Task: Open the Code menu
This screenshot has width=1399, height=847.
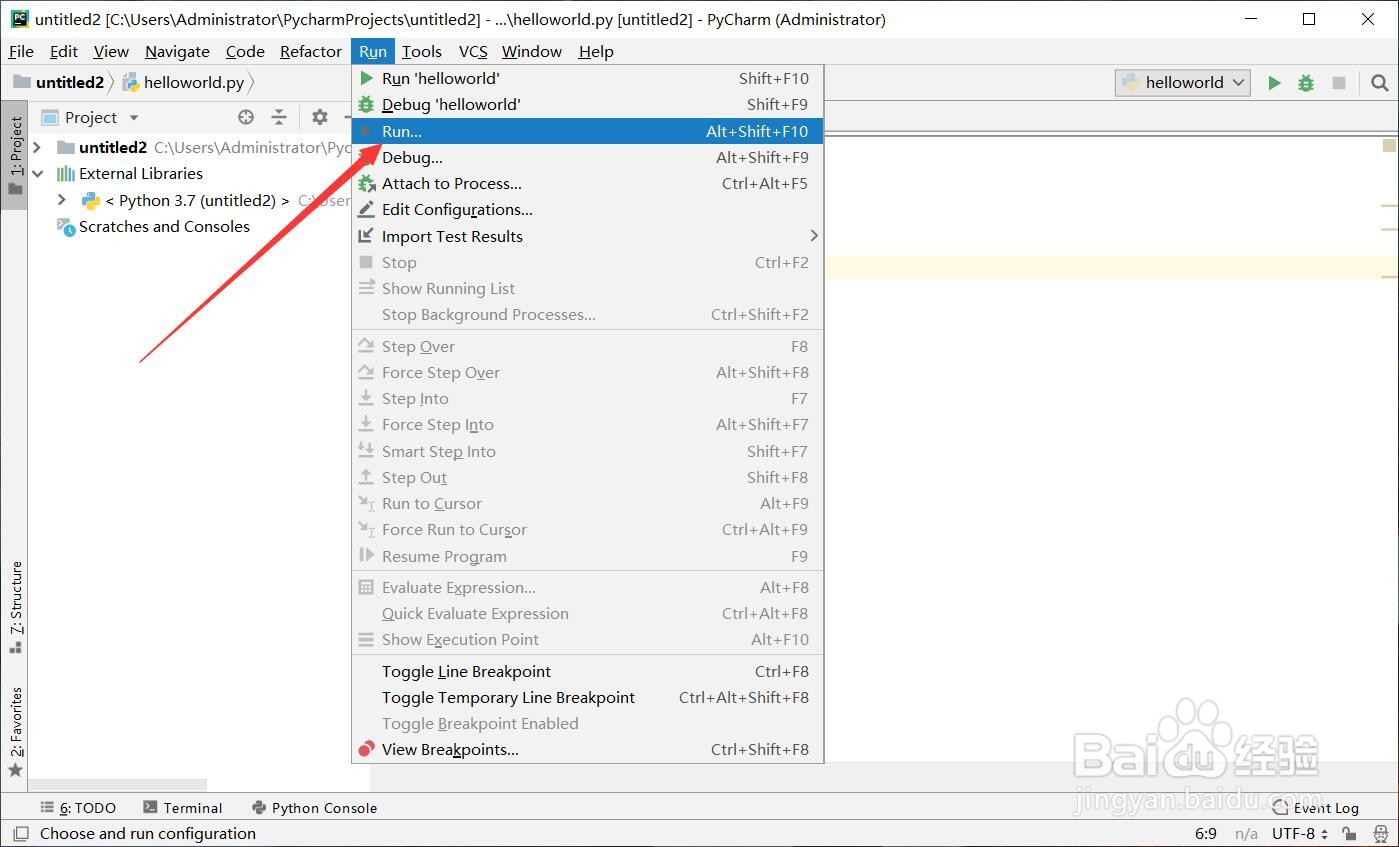Action: point(245,51)
